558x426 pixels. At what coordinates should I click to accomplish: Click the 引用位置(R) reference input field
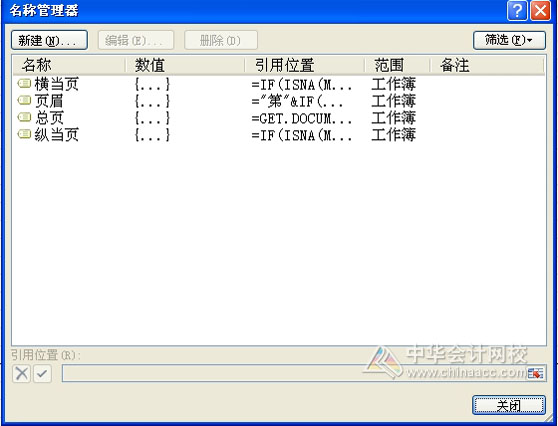click(294, 373)
